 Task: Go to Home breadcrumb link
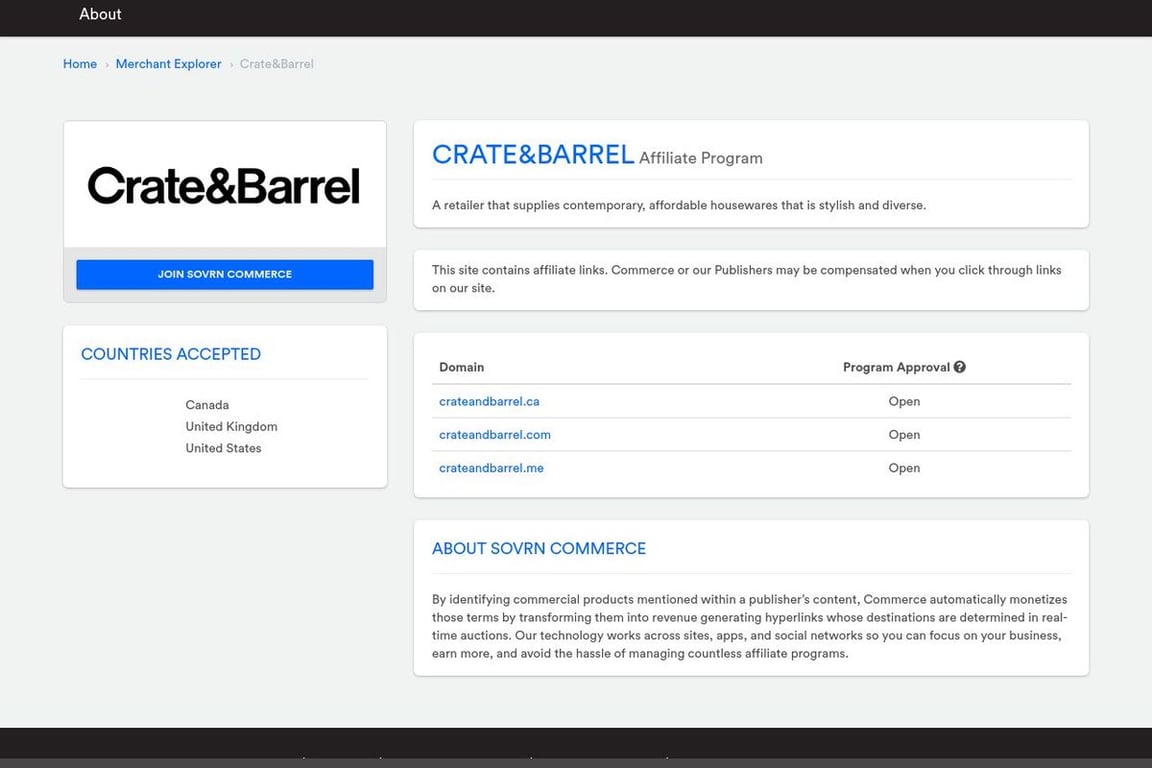click(79, 64)
